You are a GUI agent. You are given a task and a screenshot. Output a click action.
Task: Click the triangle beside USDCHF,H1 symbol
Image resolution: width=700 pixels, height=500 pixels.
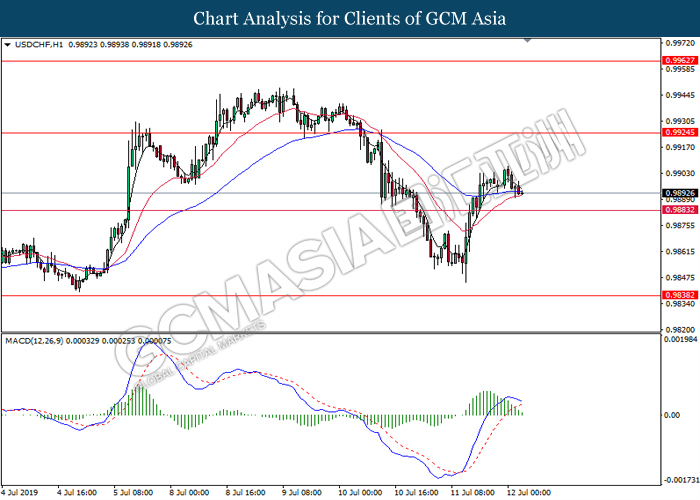pos(8,45)
